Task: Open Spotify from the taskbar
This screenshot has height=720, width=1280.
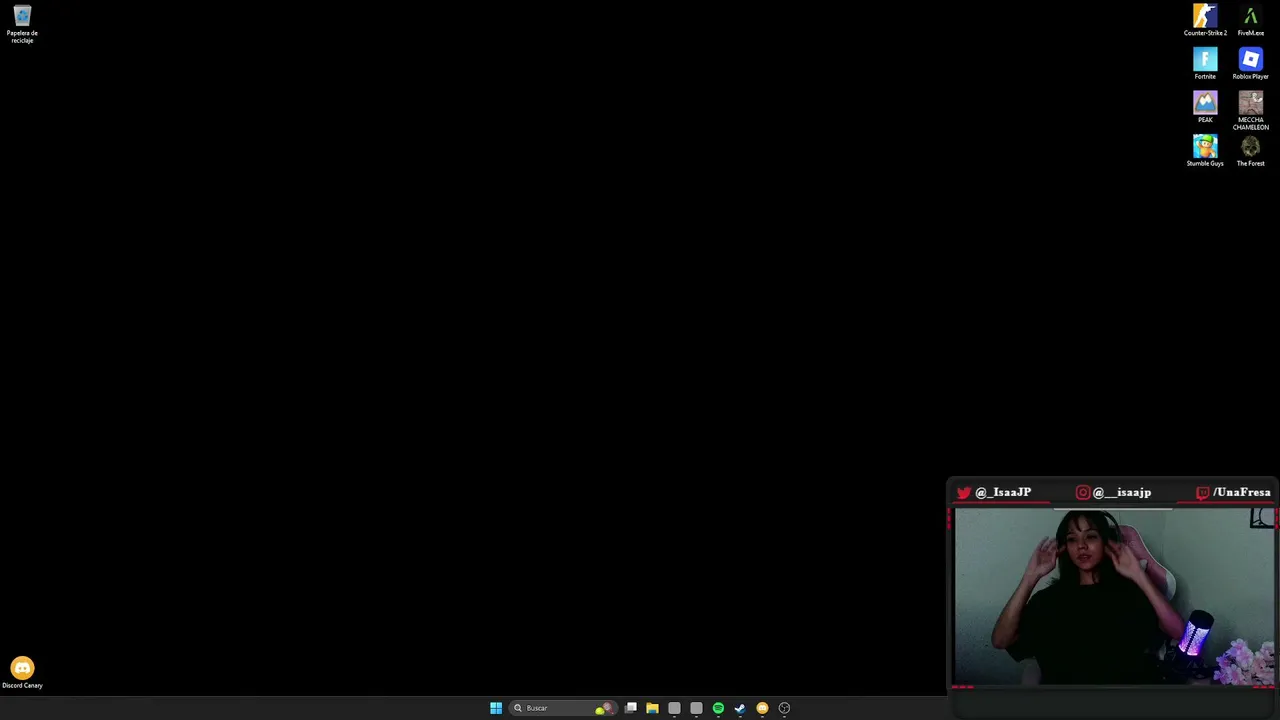Action: point(718,708)
